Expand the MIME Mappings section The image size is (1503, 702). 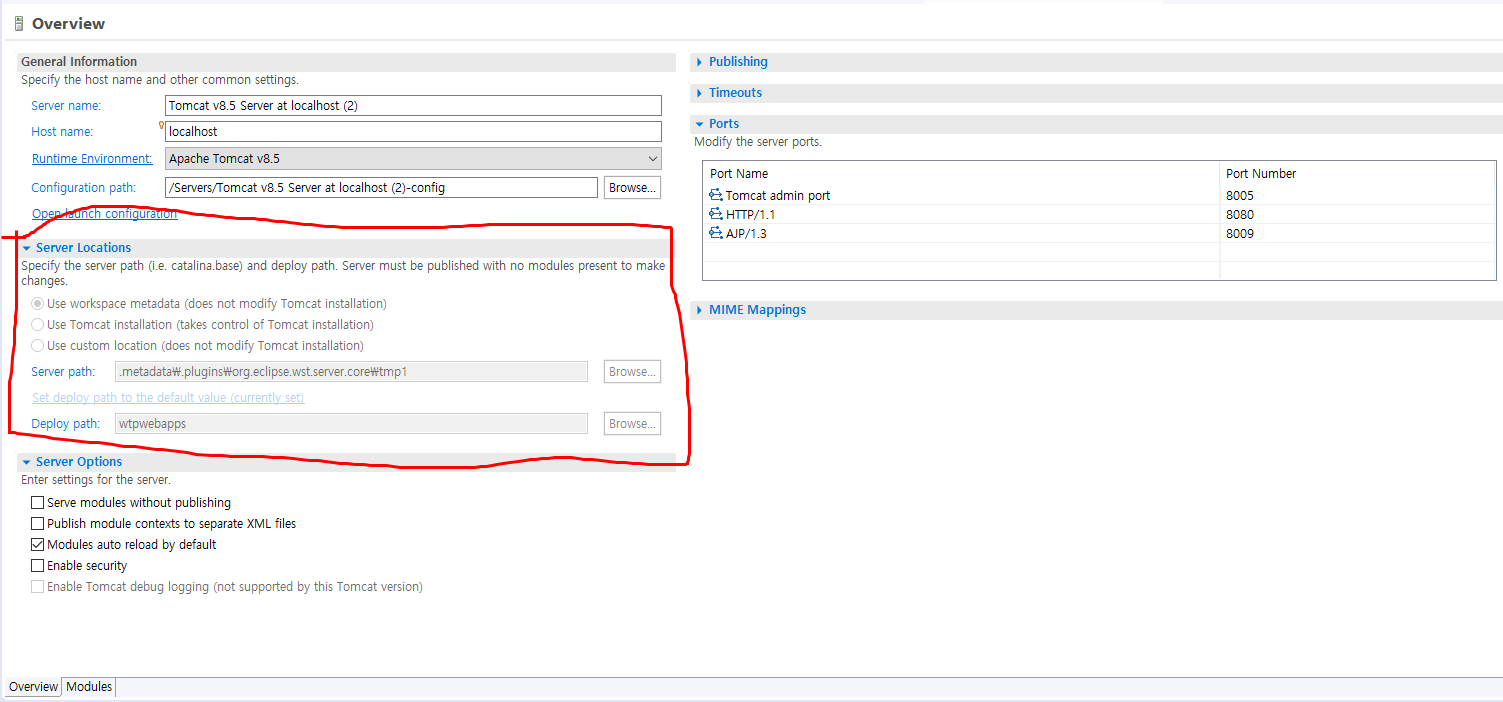[x=700, y=310]
